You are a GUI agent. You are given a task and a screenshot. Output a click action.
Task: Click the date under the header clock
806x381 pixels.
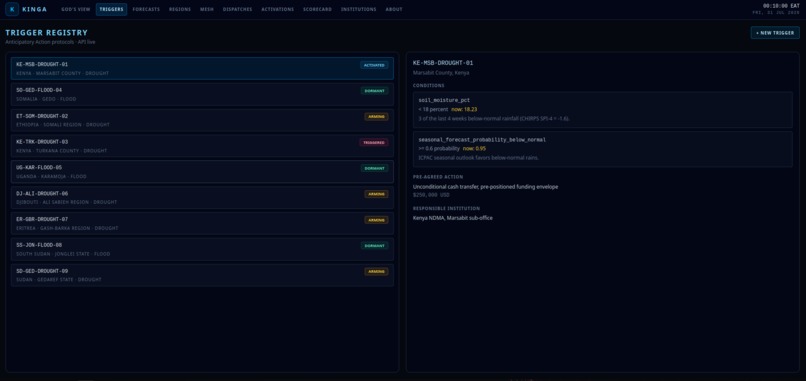(777, 12)
